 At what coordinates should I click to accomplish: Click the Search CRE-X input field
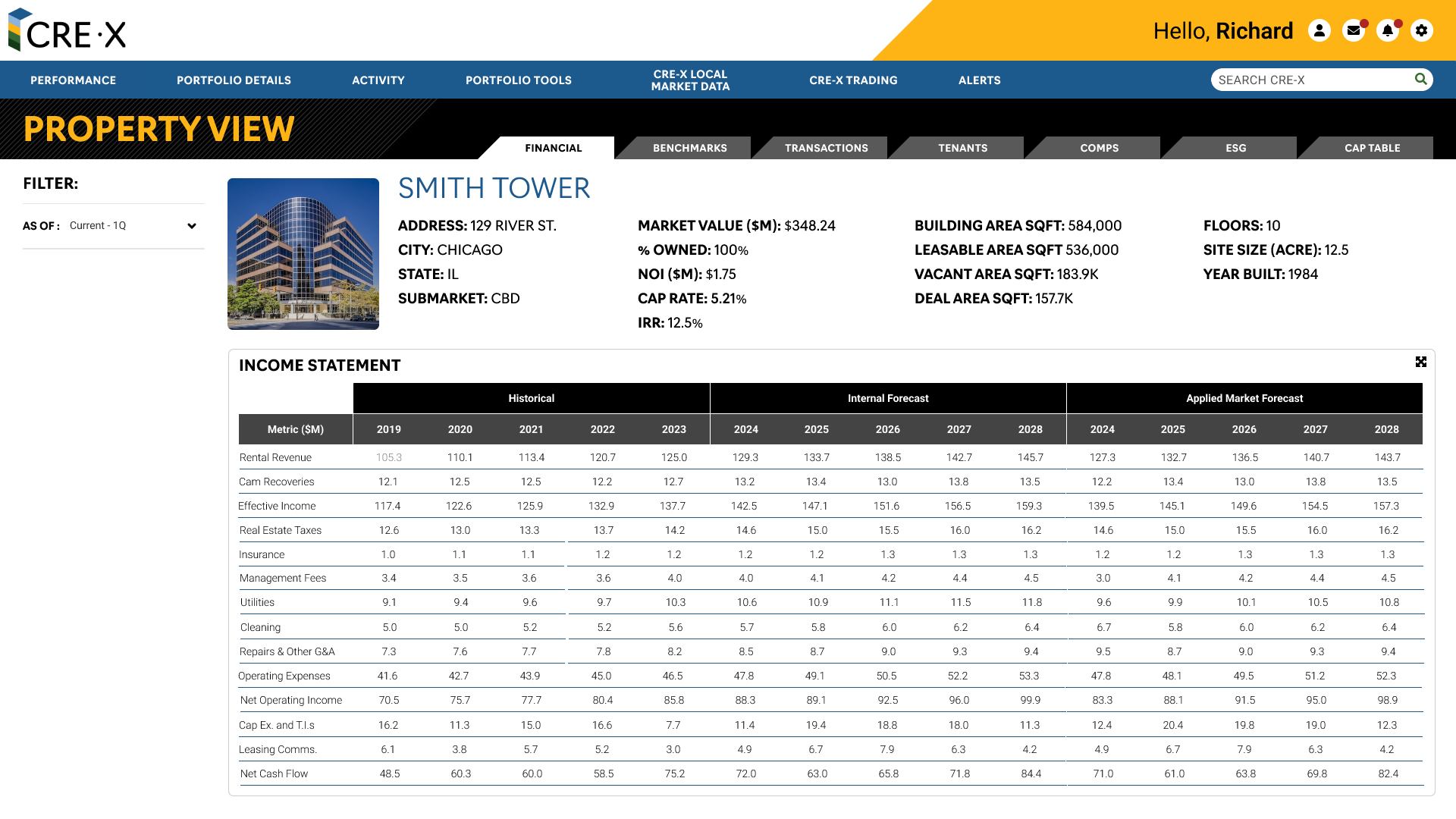pos(1310,80)
